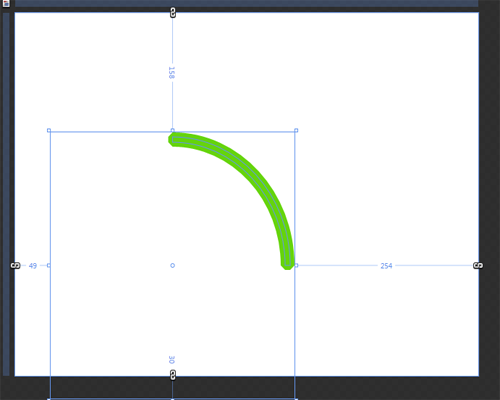Toggle the top margin anchor chain icon
The width and height of the screenshot is (500, 400).
(173, 13)
